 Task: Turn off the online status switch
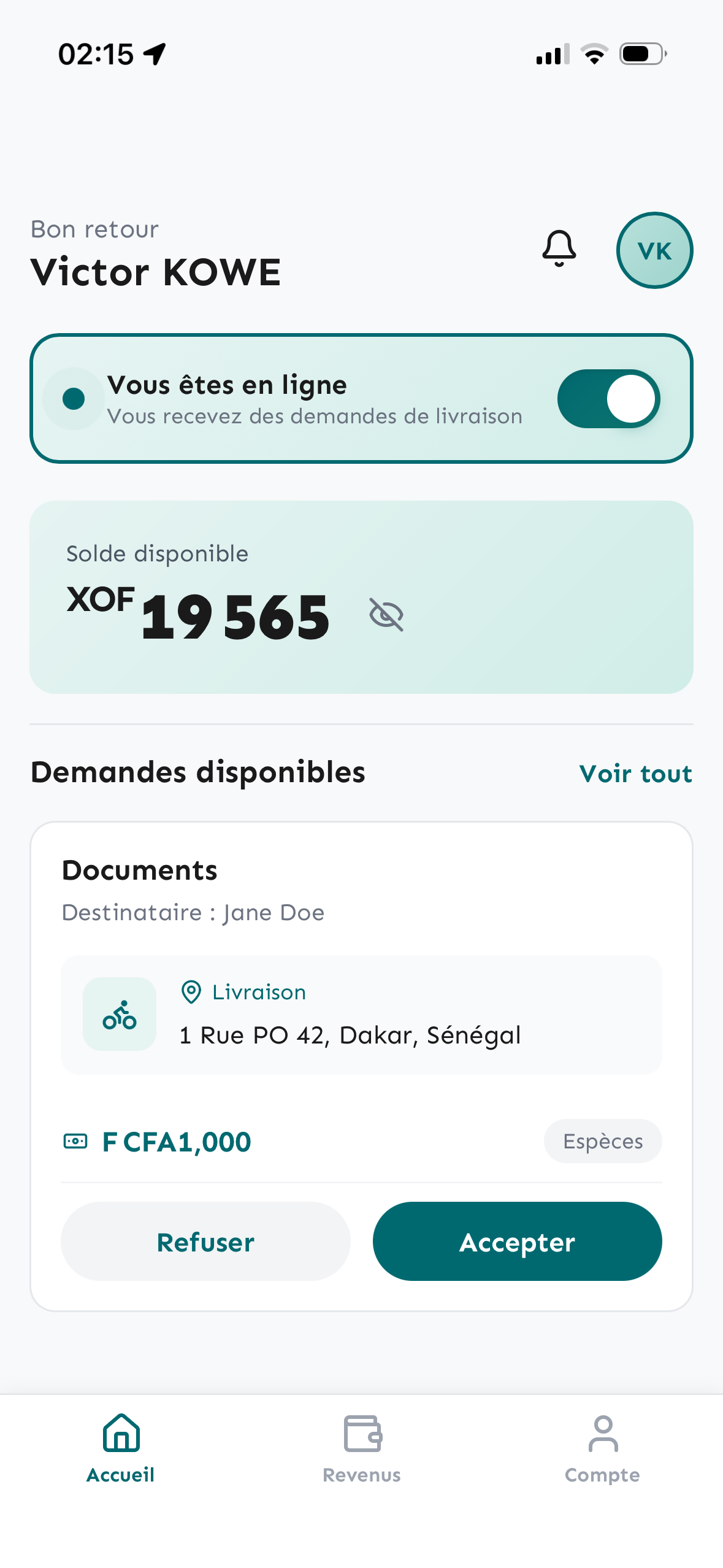(x=608, y=399)
